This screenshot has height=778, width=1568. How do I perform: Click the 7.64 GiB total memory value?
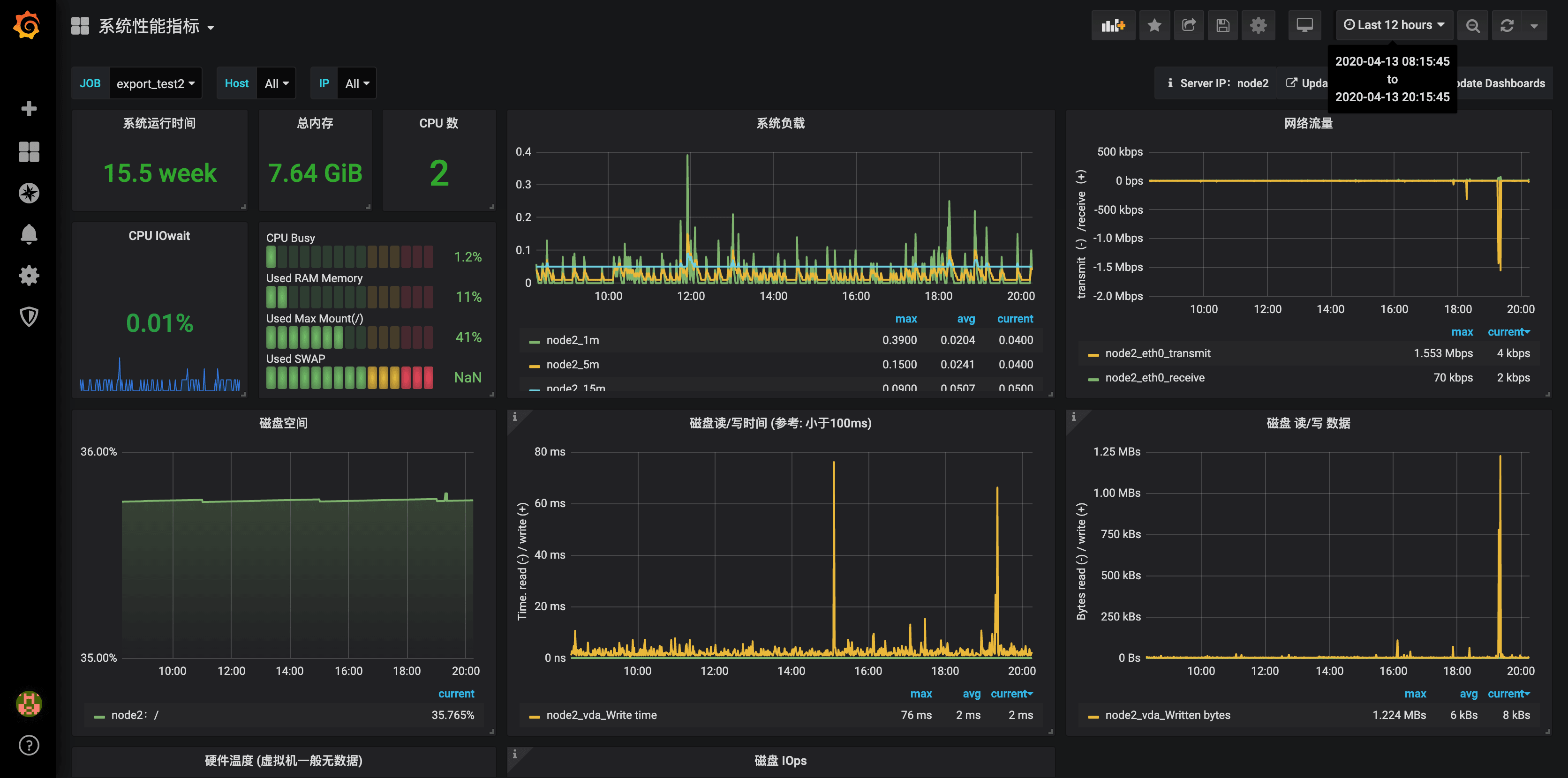click(315, 173)
